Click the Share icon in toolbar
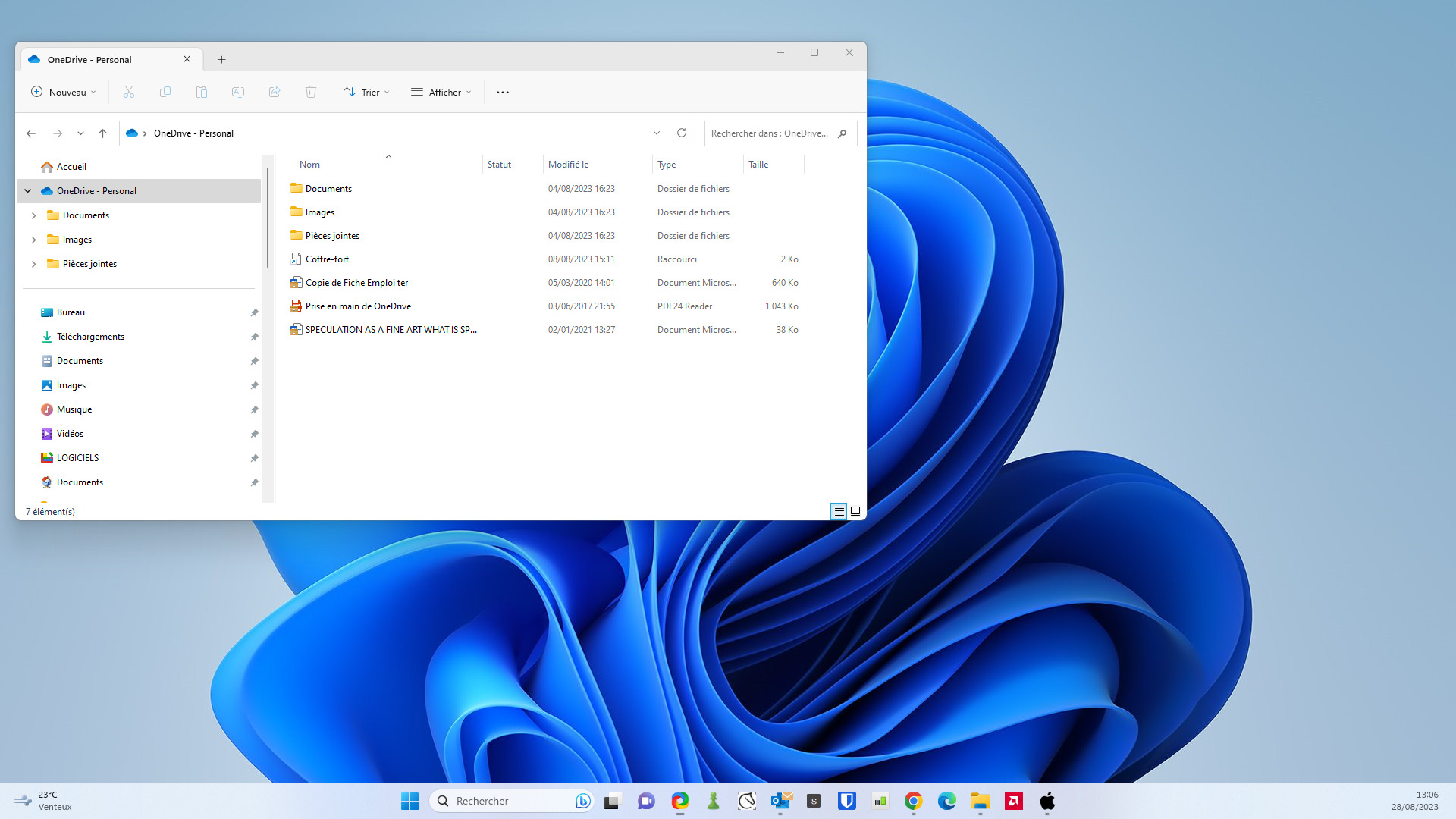The image size is (1456, 819). coord(275,92)
